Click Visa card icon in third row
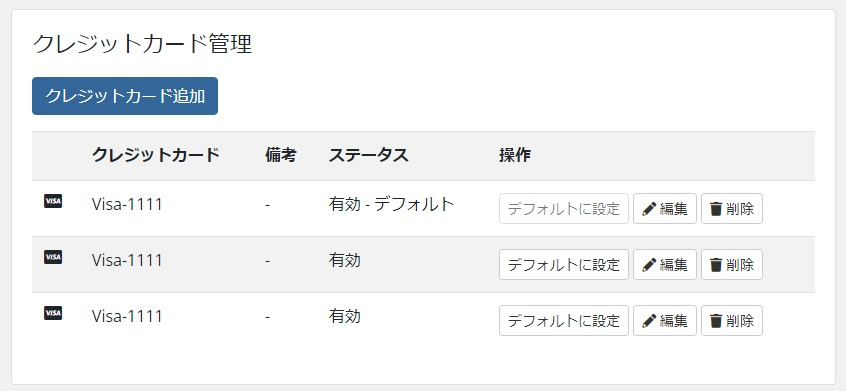The image size is (846, 391). (53, 313)
